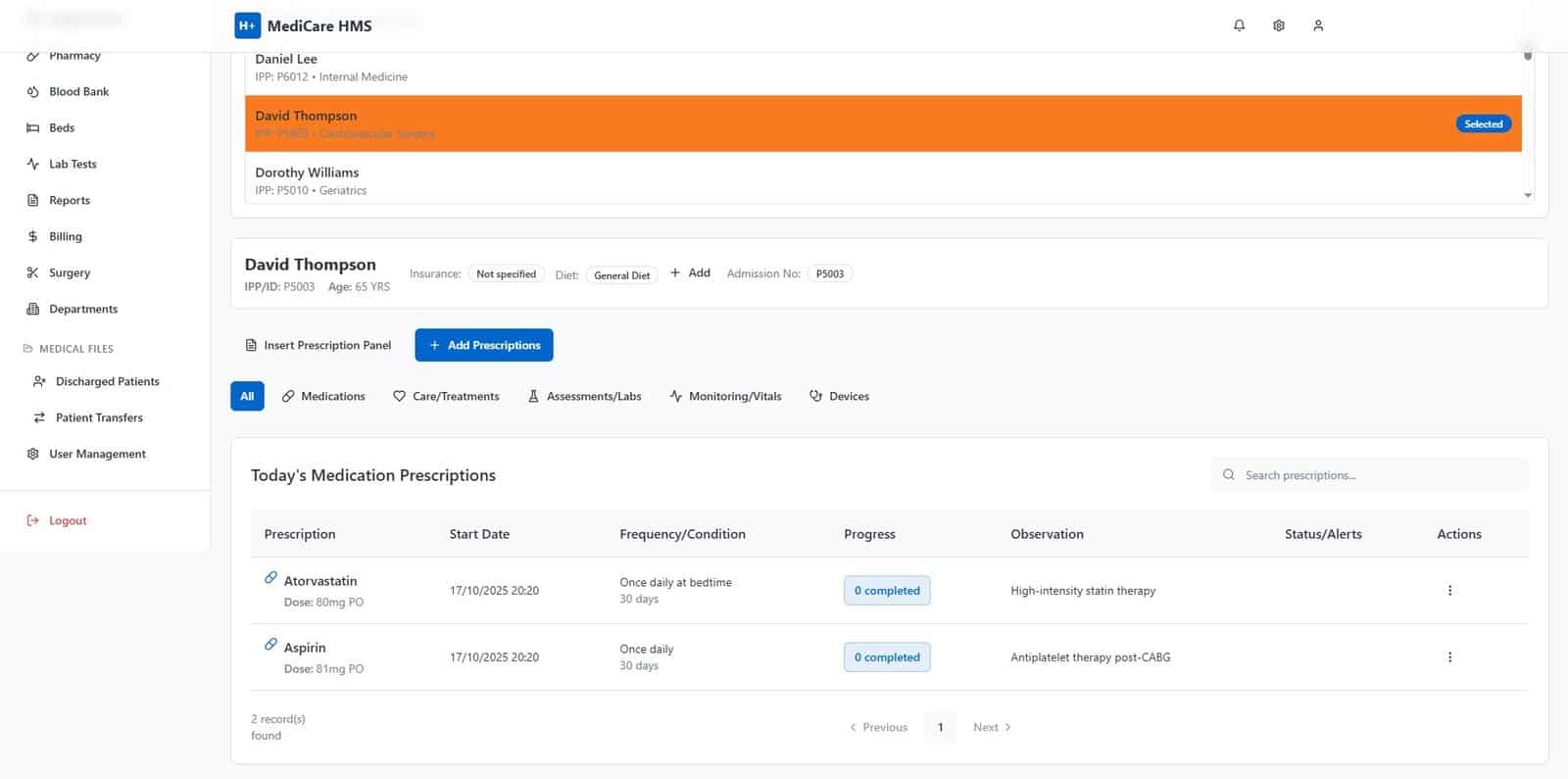Viewport: 1568px width, 779px height.
Task: Click Atorvastatin's 0 completed progress badge
Action: [887, 591]
